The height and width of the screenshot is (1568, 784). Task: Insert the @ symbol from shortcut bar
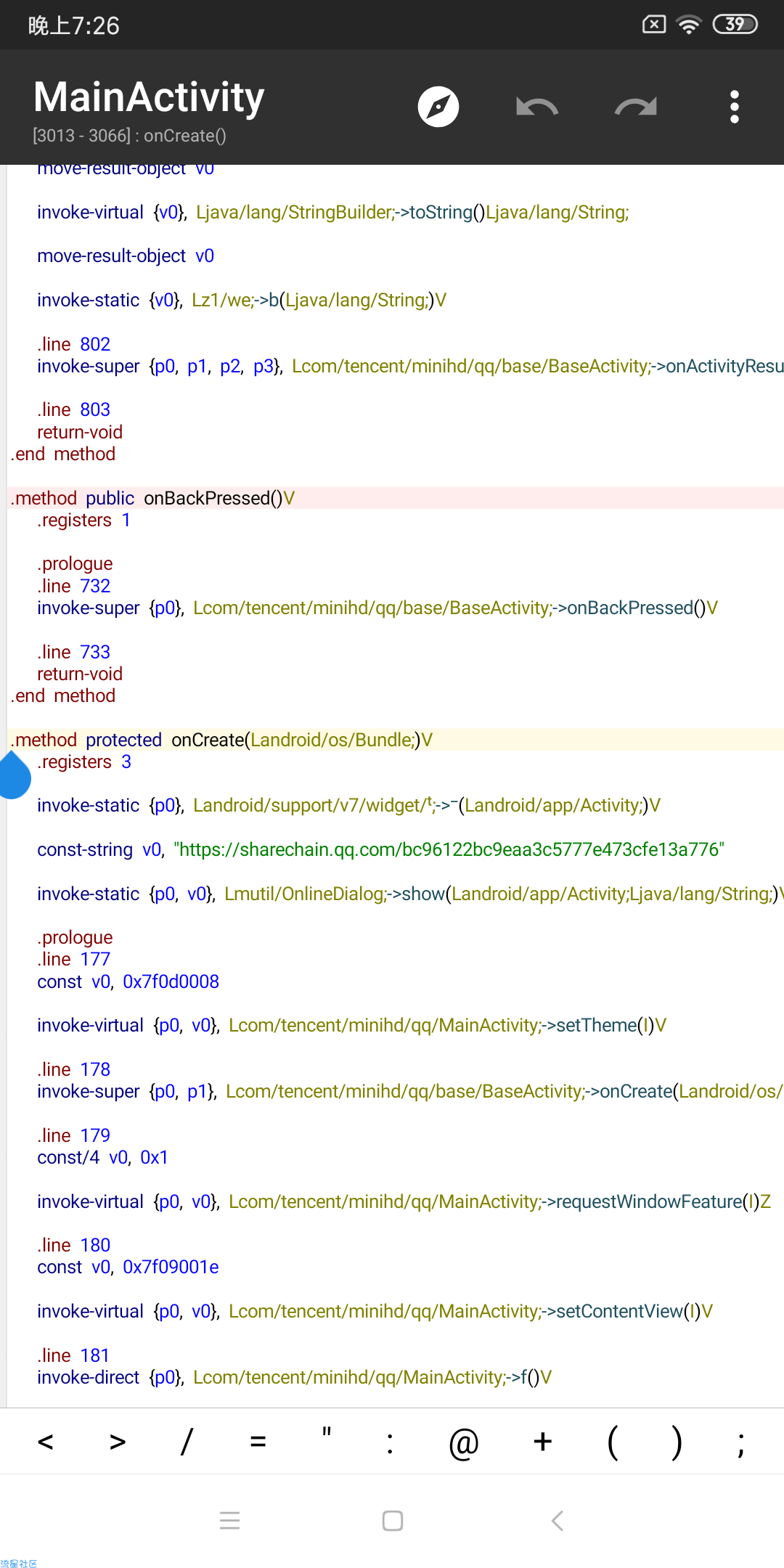[x=464, y=1442]
